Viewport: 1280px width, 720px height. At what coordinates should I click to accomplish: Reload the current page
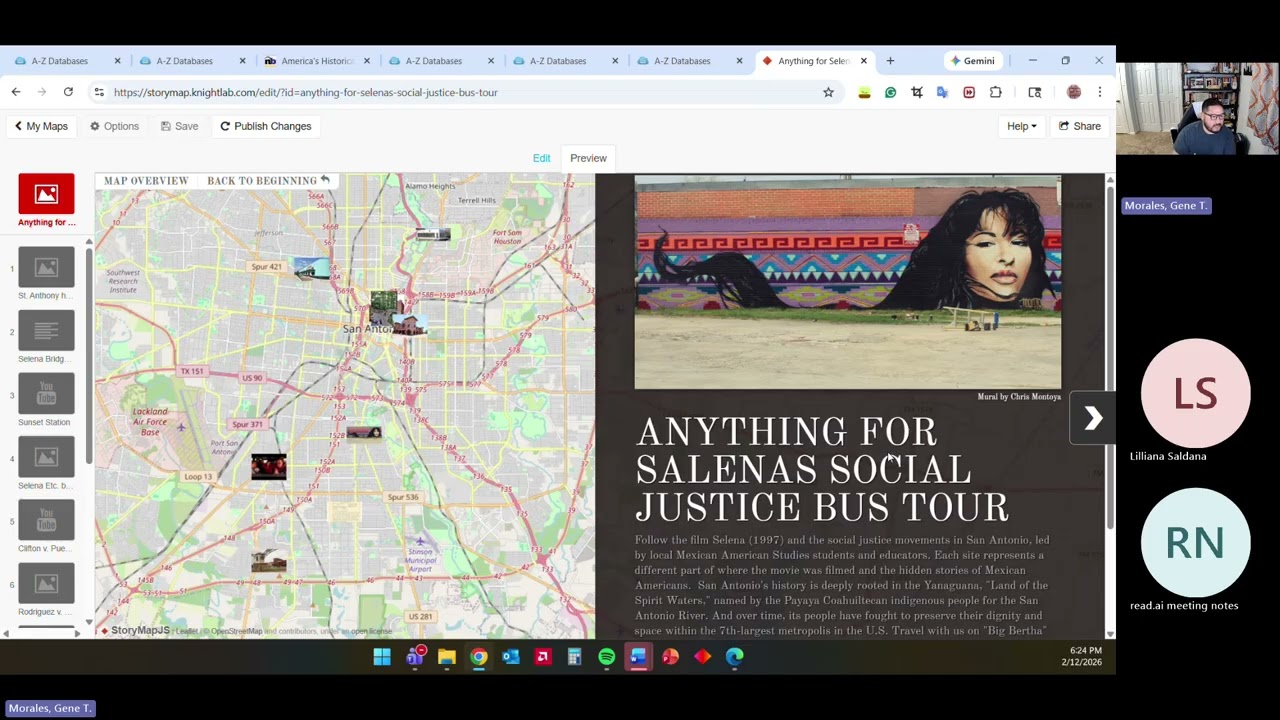click(x=68, y=92)
